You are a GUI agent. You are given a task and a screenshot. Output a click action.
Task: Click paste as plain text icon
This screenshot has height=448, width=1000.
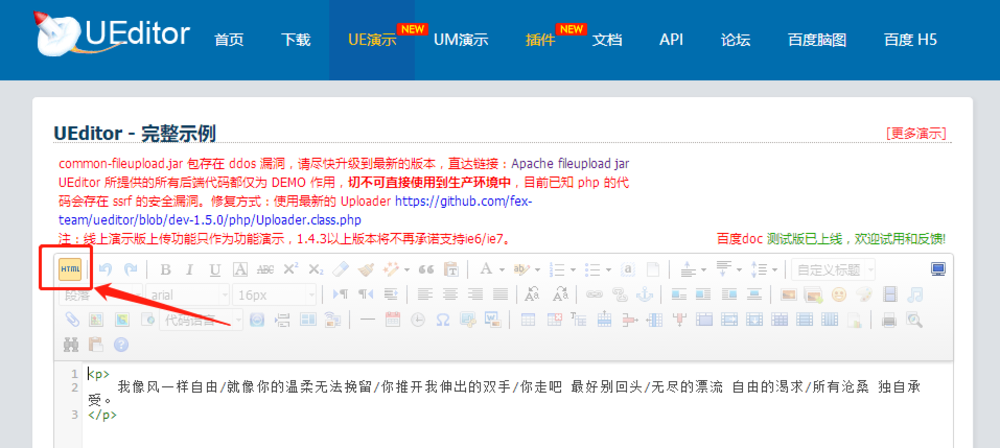[x=451, y=269]
